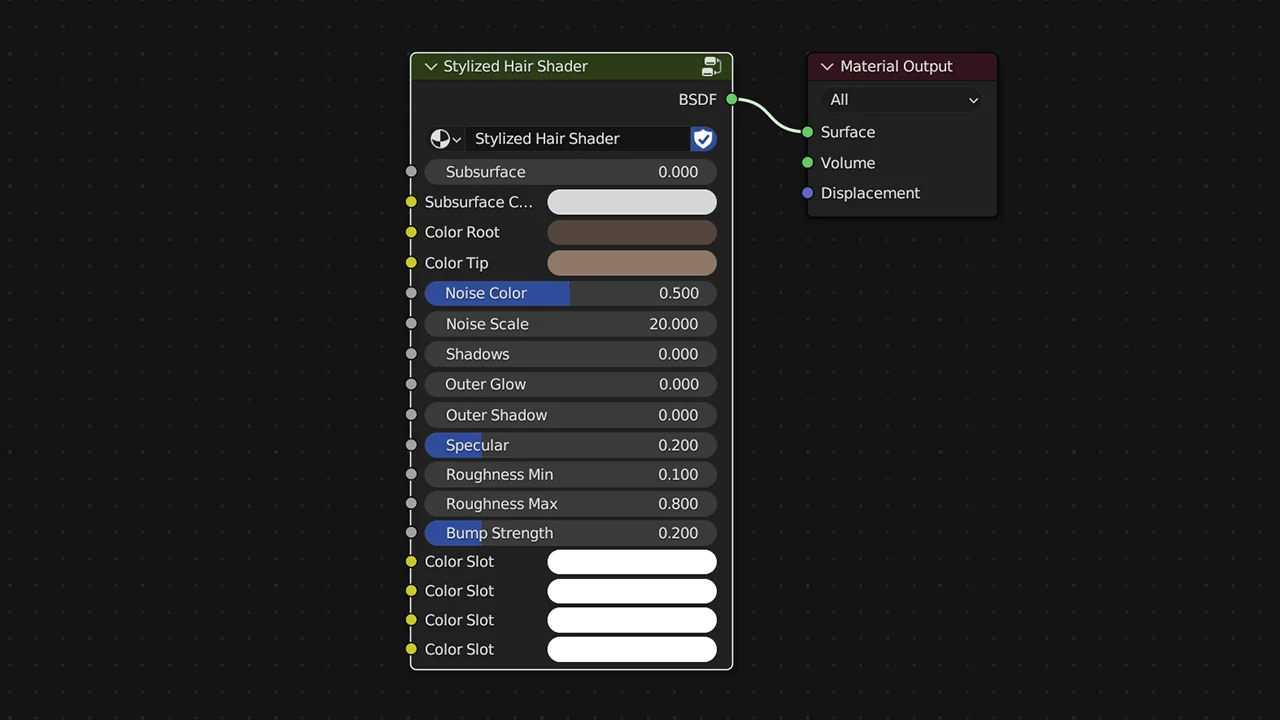Click the Noise Color value slider
The height and width of the screenshot is (720, 1280).
(x=571, y=293)
